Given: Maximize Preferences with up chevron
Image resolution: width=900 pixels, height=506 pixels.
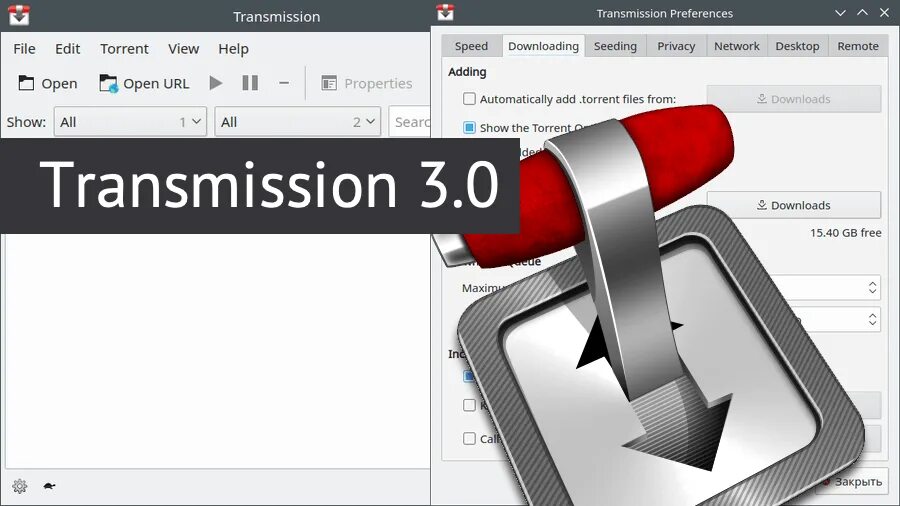Looking at the screenshot, I should pos(862,13).
